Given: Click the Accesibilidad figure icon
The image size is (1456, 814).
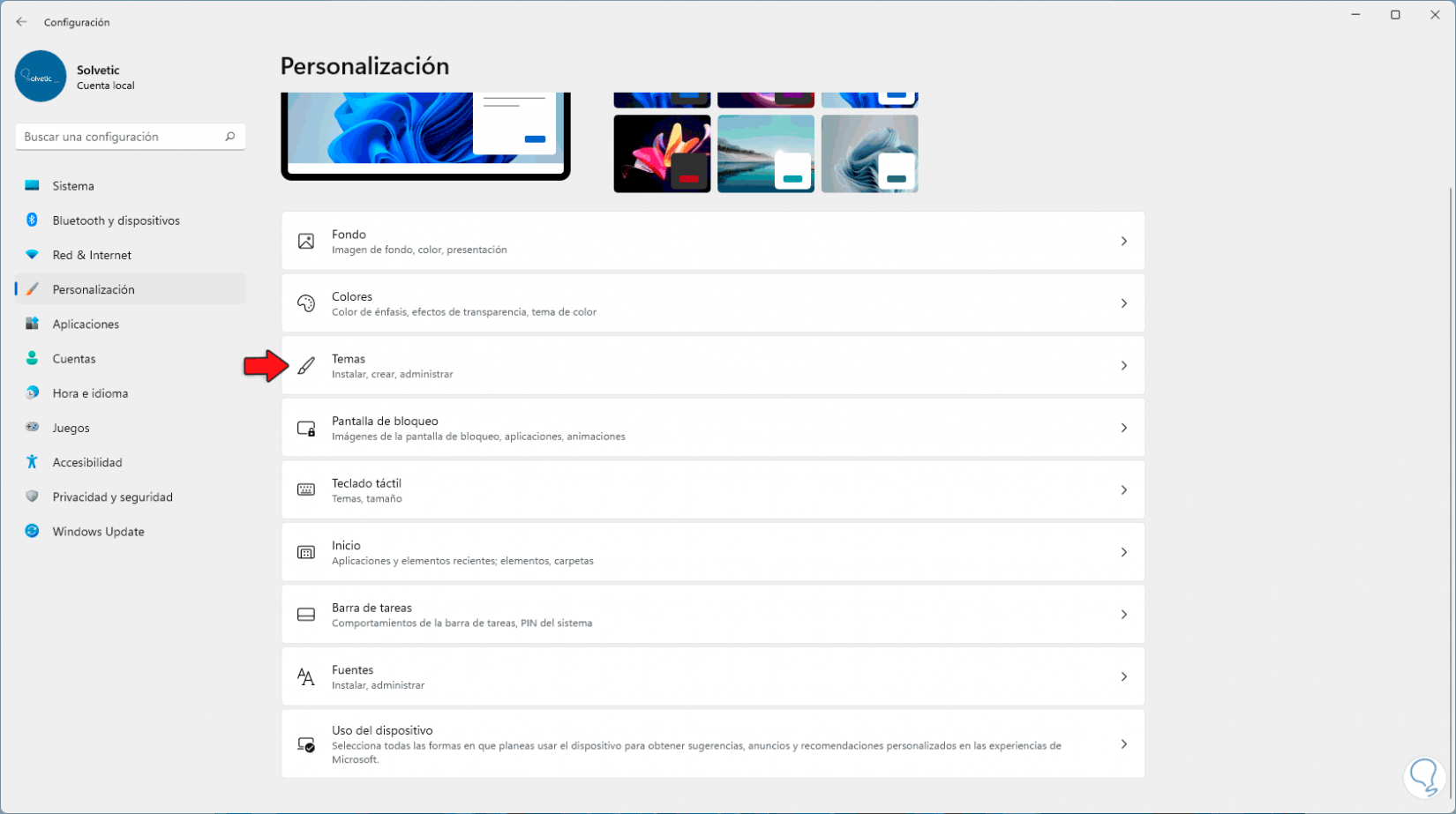Looking at the screenshot, I should pos(32,462).
